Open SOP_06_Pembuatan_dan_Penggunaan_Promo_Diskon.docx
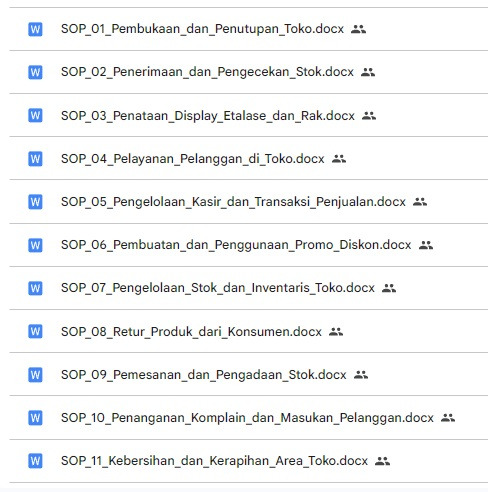 pos(236,245)
